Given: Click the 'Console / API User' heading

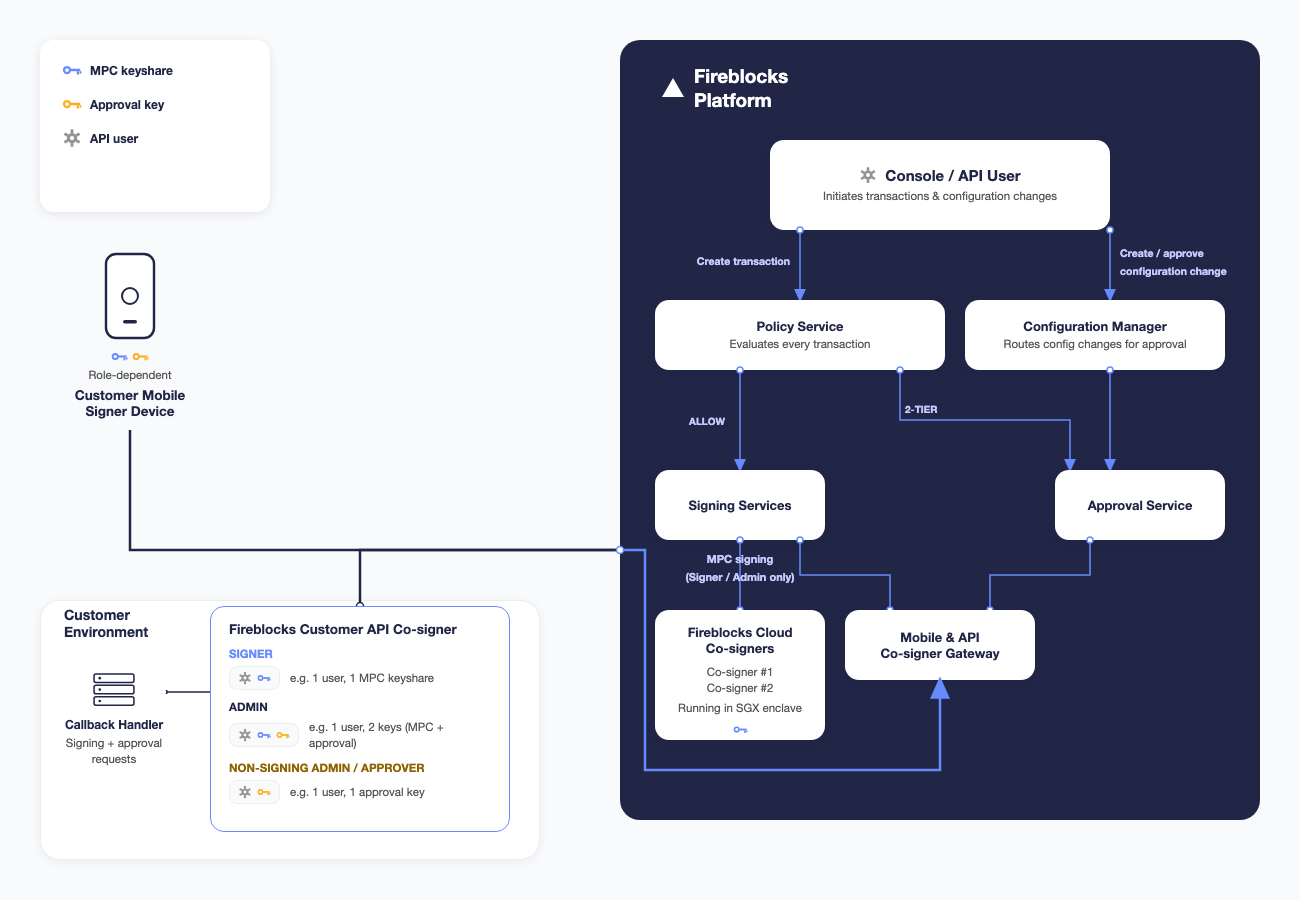Looking at the screenshot, I should [953, 175].
